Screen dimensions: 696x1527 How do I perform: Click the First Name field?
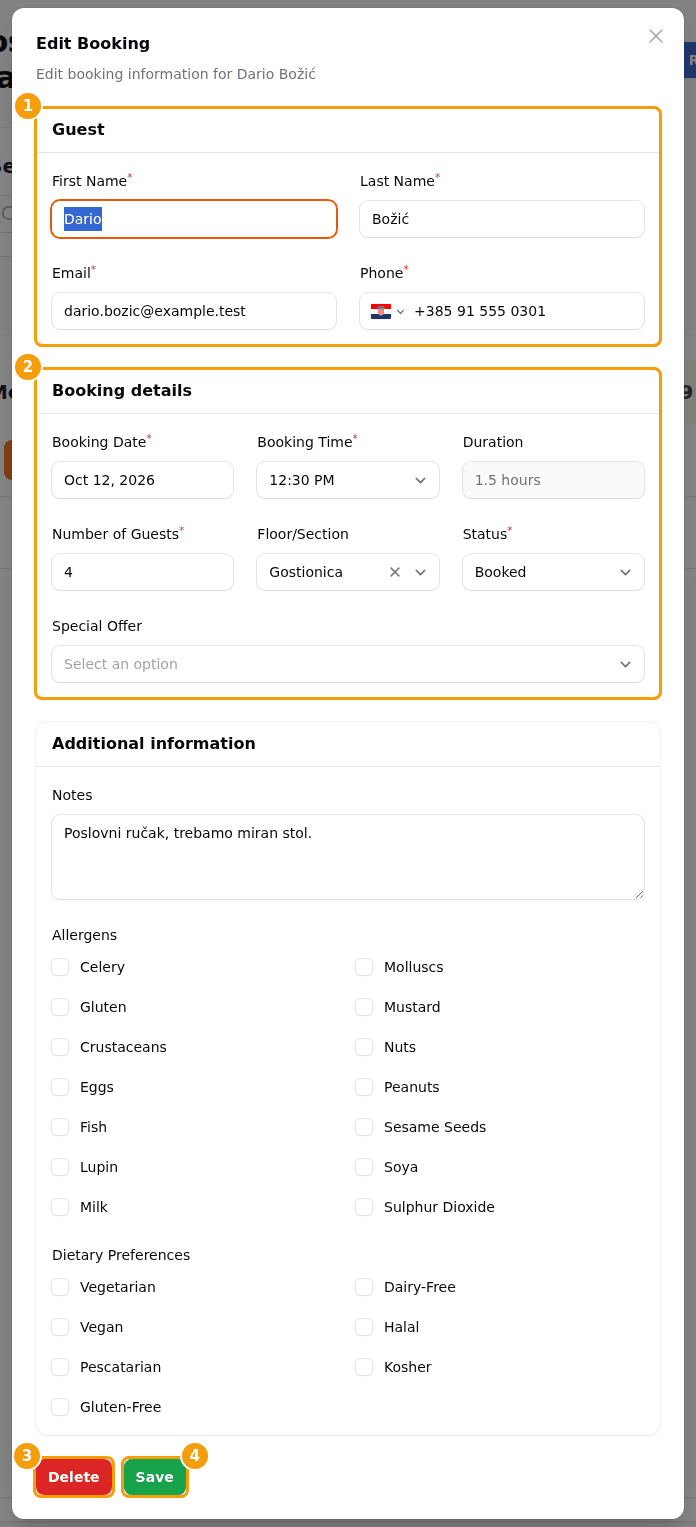pyautogui.click(x=194, y=219)
